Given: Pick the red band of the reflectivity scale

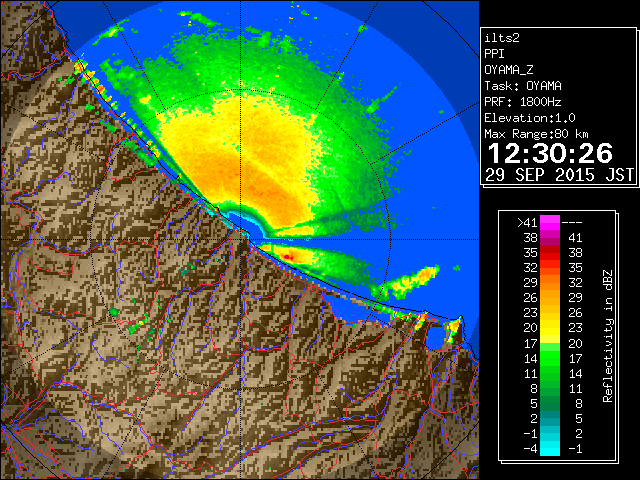Looking at the screenshot, I should 550,253.
